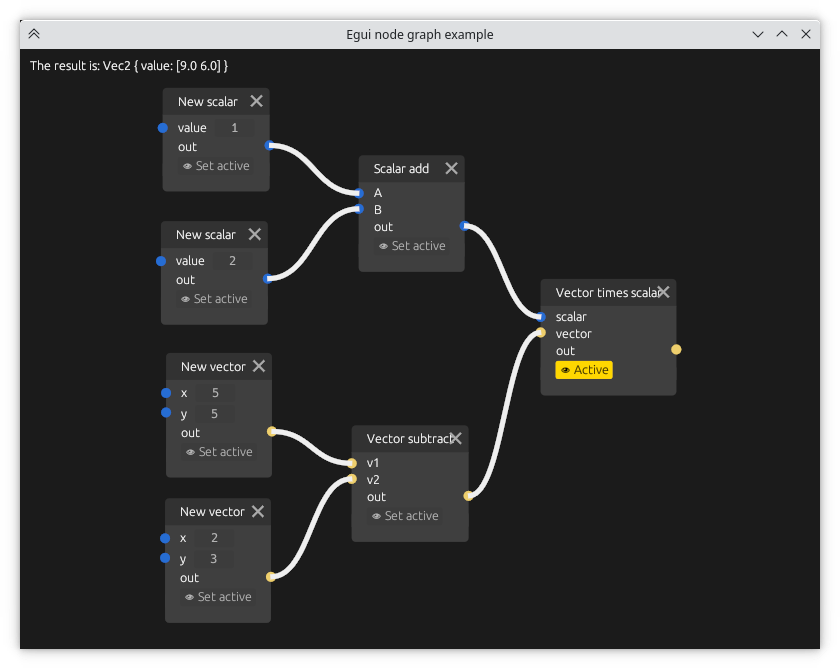
Task: Select the y field showing 3
Action: [x=214, y=559]
